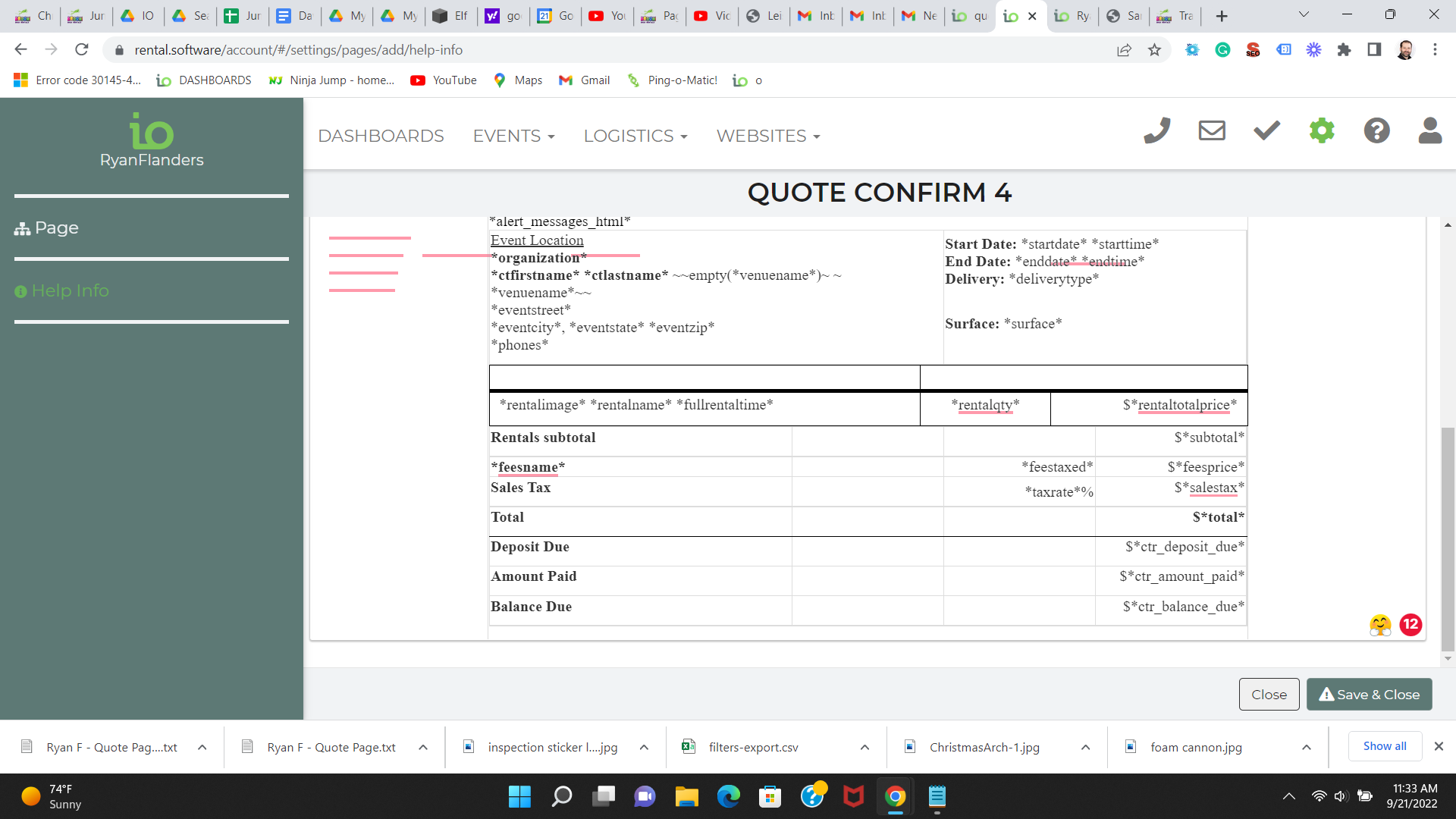Click Show all downloads button
This screenshot has height=819, width=1456.
point(1384,746)
